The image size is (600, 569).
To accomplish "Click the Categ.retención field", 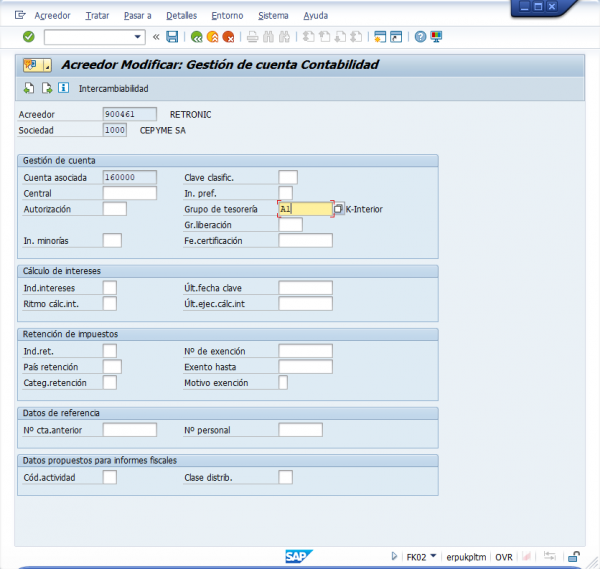I will click(x=110, y=382).
